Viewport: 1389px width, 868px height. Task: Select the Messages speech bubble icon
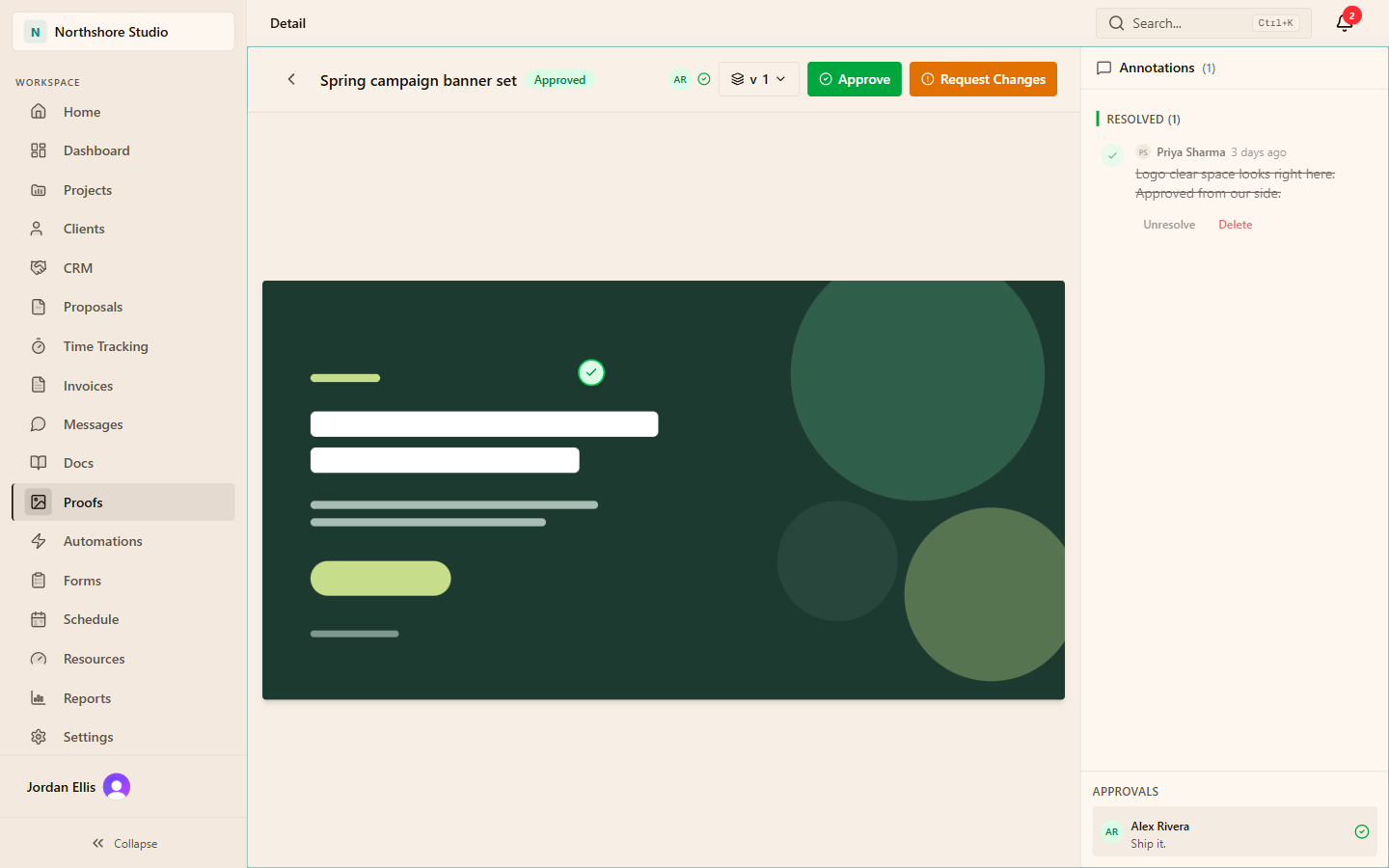tap(39, 424)
